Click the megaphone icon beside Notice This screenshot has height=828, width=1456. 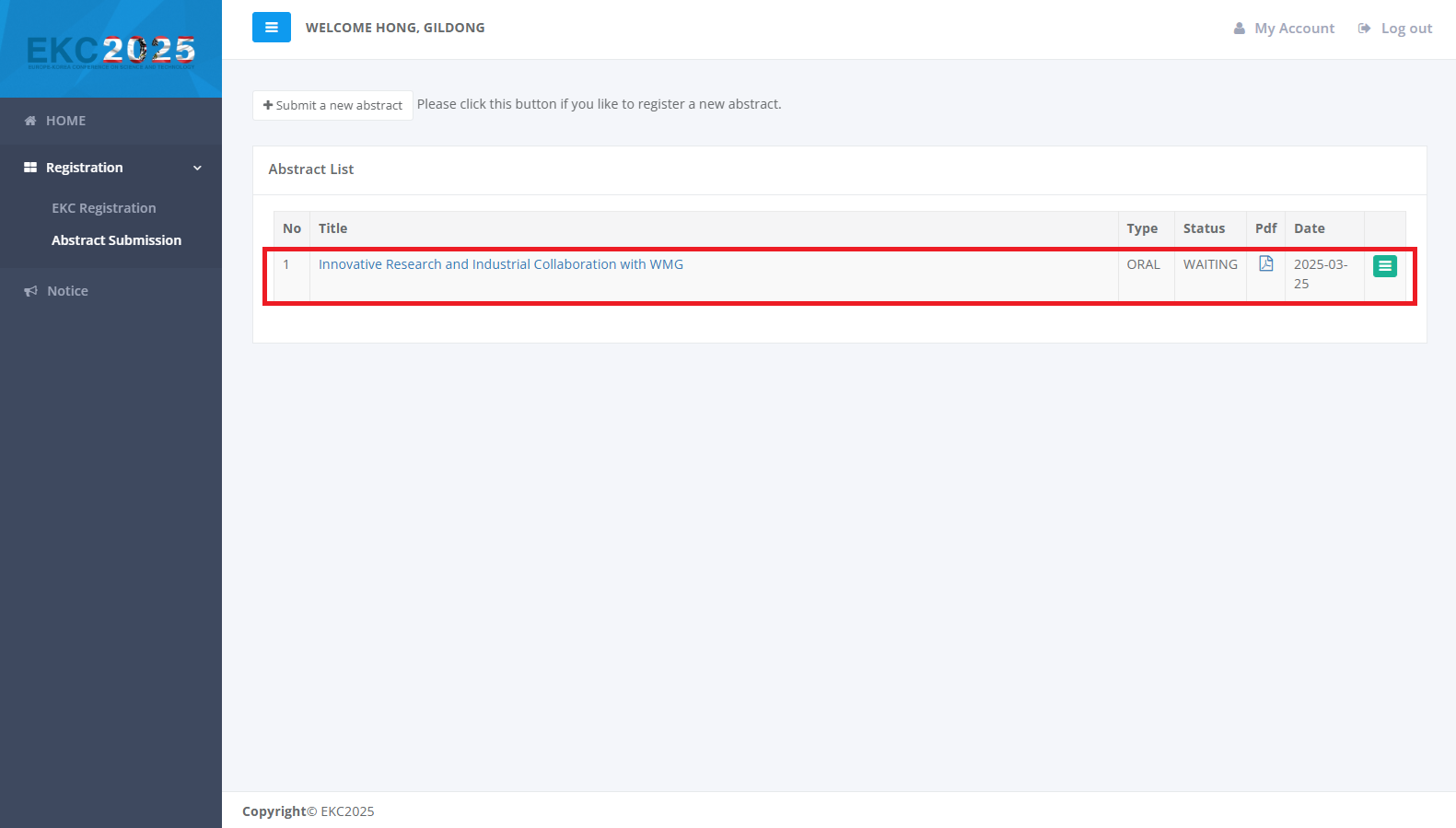[x=30, y=291]
